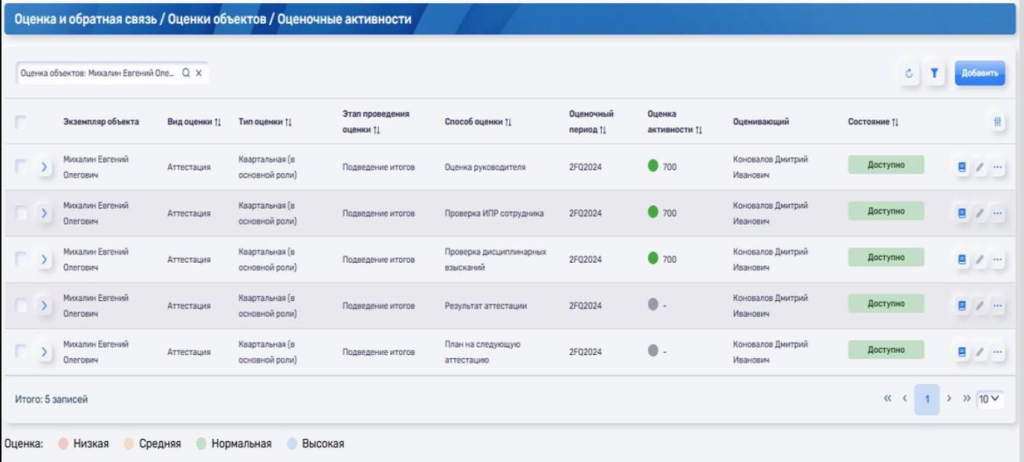Clear the search field with the X icon
This screenshot has width=1024, height=462.
tap(199, 73)
